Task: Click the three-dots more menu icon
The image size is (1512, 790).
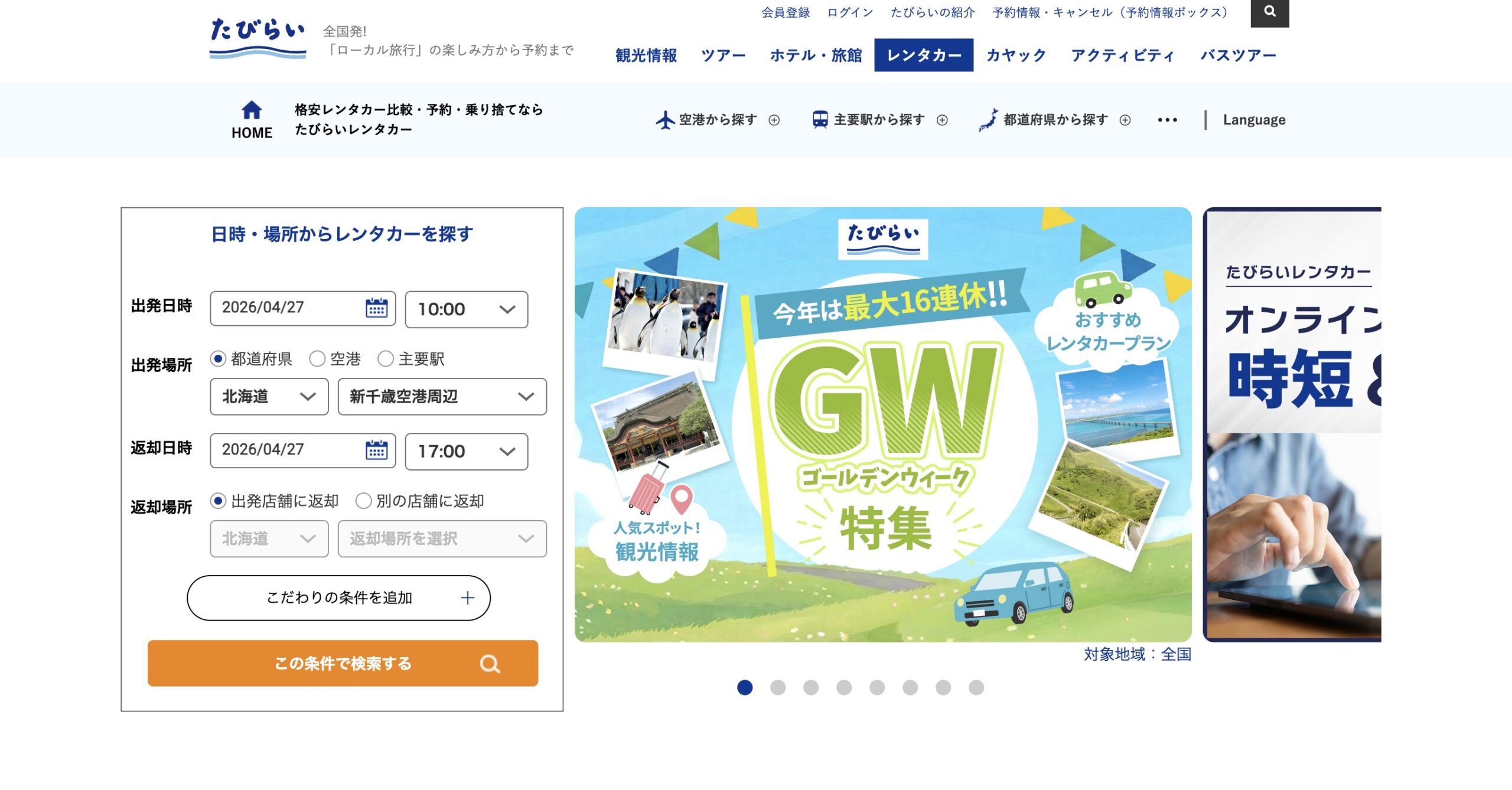Action: coord(1167,120)
